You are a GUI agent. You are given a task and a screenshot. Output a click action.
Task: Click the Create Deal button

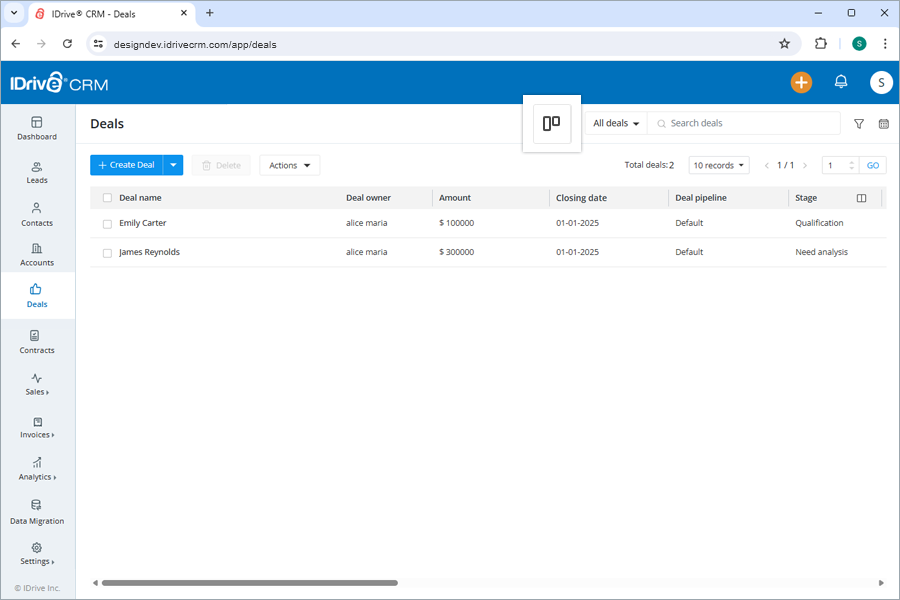[130, 164]
